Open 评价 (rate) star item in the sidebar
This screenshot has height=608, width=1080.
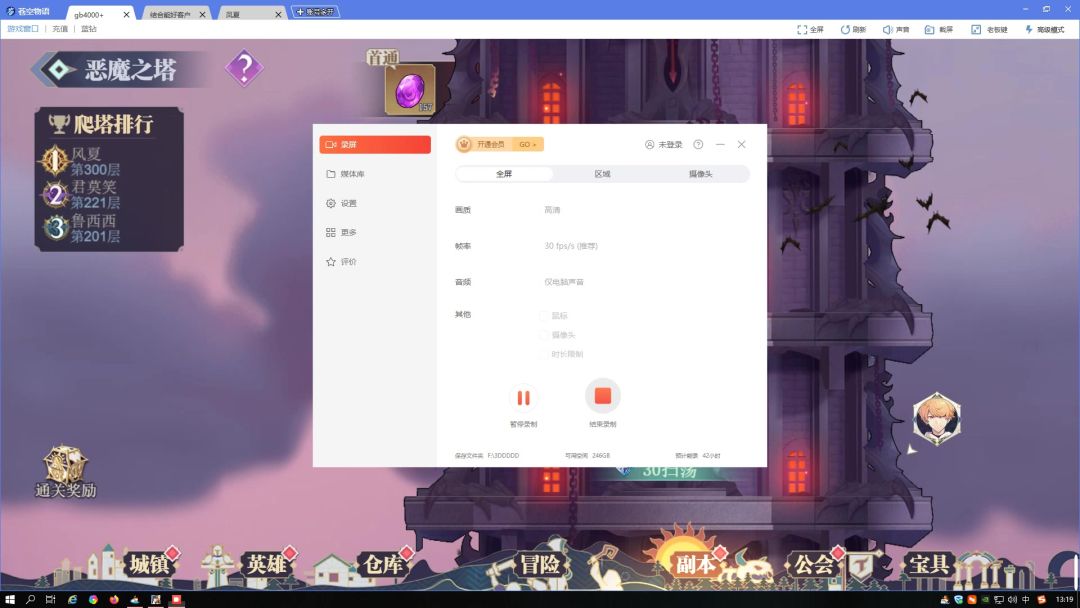[348, 262]
